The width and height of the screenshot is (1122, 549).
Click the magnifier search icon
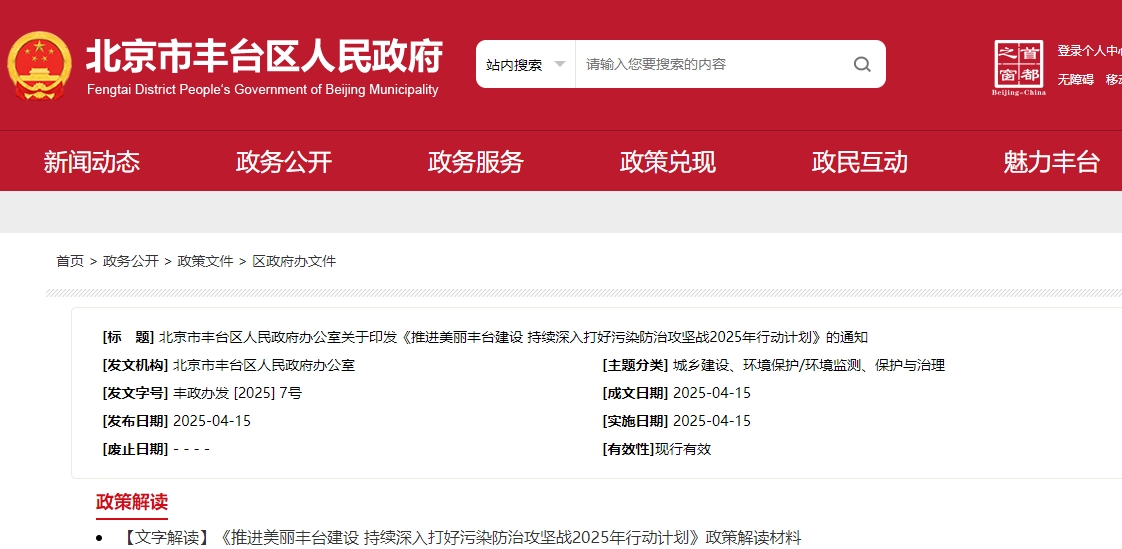pyautogui.click(x=861, y=65)
